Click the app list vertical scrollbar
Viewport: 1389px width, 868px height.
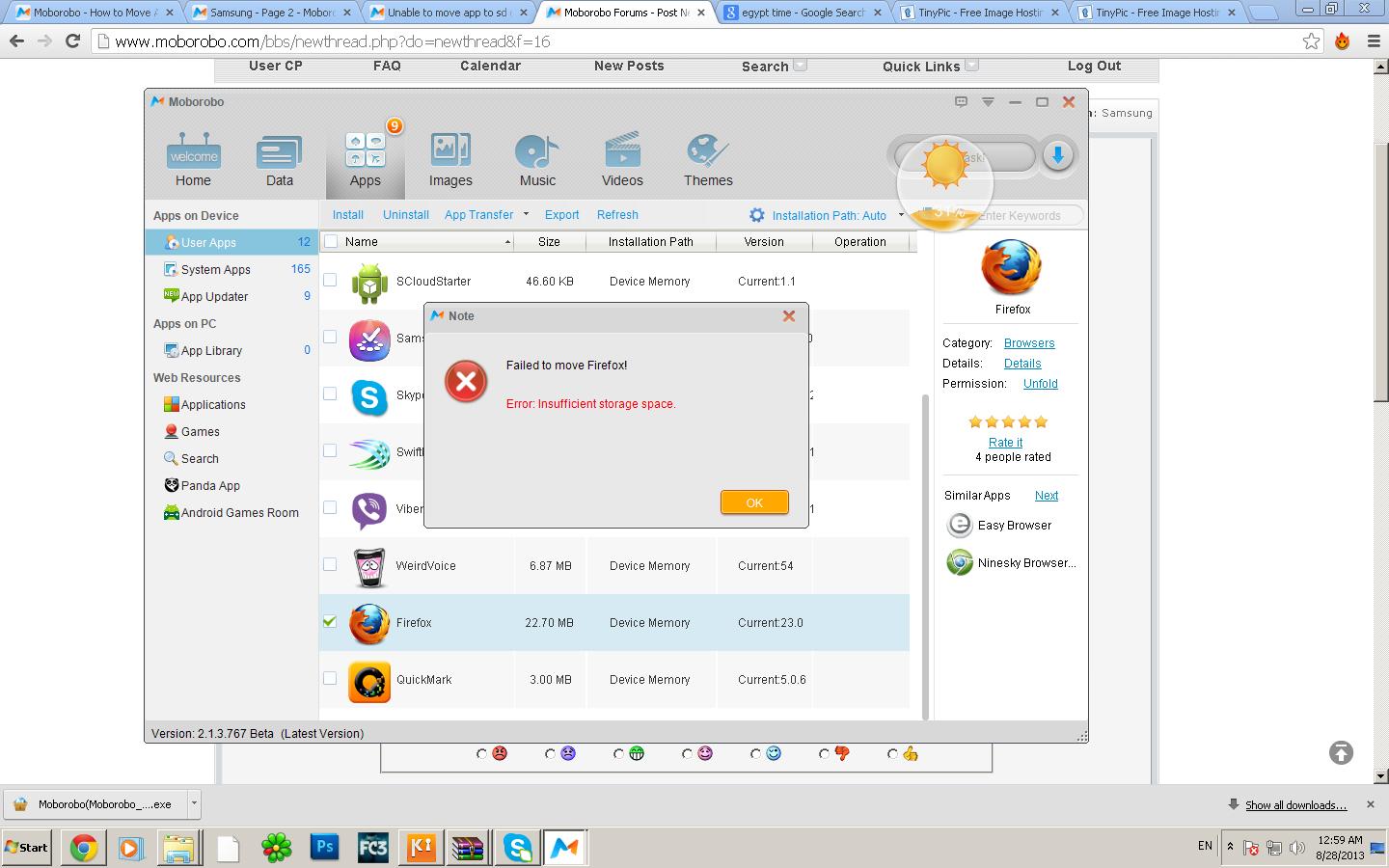pos(925,556)
